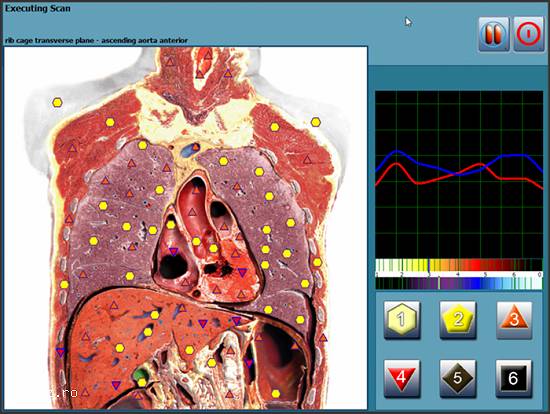
Task: Select the dark diamond level 5 button
Action: click(x=458, y=378)
